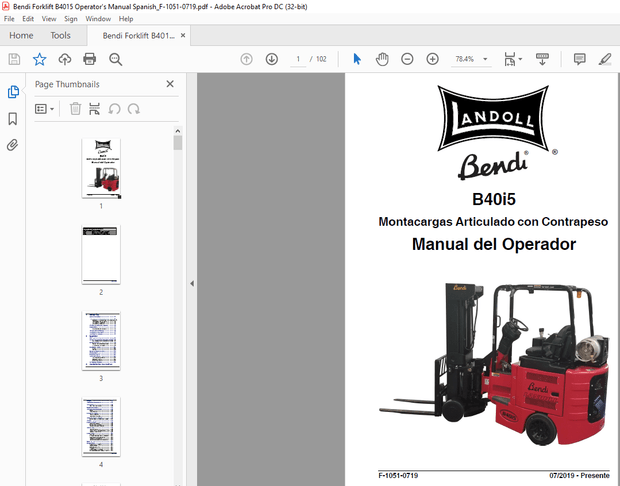This screenshot has height=486, width=620.
Task: Click the 'F-1051-0719' footer text
Action: (398, 475)
